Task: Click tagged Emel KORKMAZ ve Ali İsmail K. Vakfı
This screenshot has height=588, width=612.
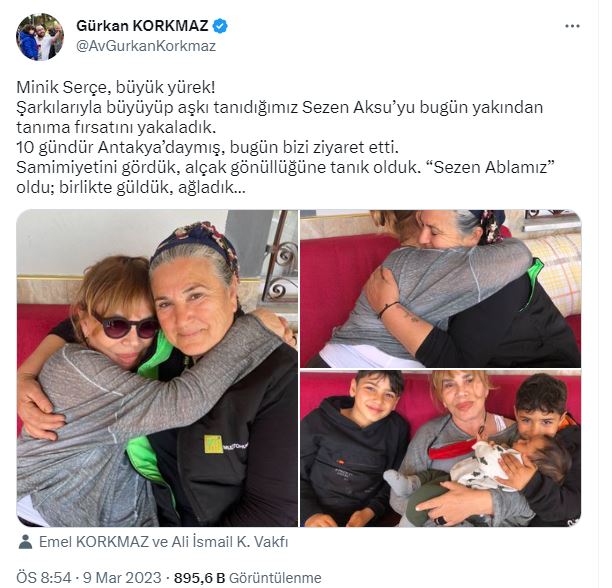Action: [x=164, y=542]
